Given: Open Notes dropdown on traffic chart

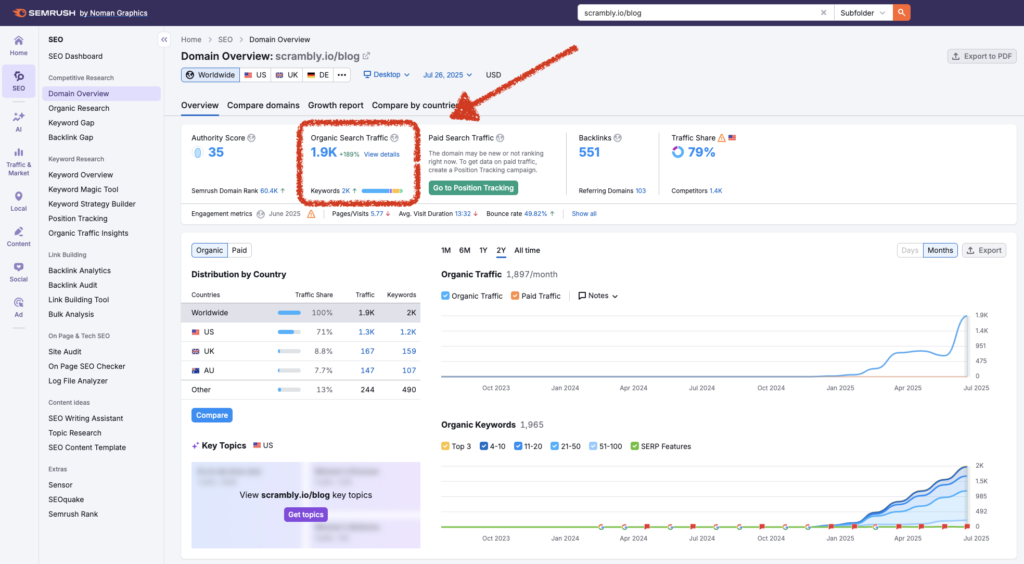Looking at the screenshot, I should point(598,296).
